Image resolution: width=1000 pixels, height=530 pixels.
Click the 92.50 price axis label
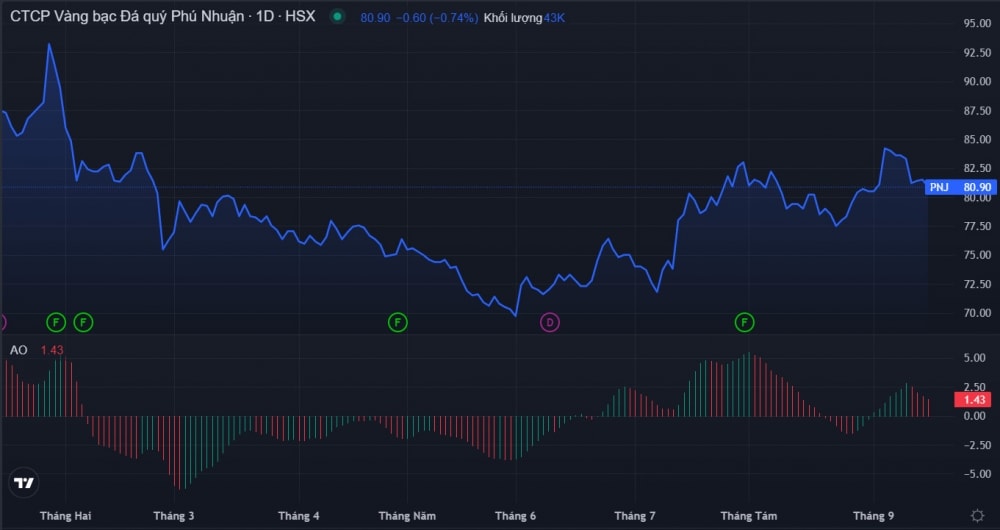pyautogui.click(x=977, y=52)
